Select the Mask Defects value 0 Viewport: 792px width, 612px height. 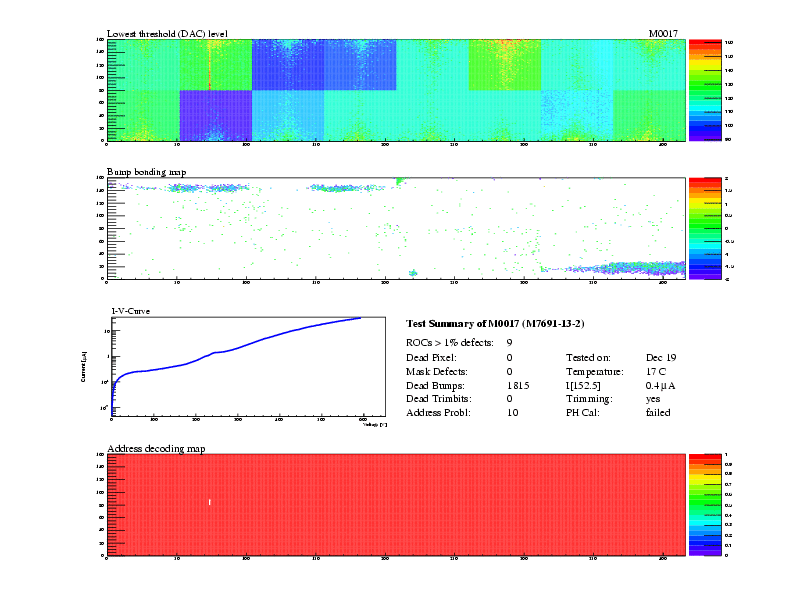(509, 372)
